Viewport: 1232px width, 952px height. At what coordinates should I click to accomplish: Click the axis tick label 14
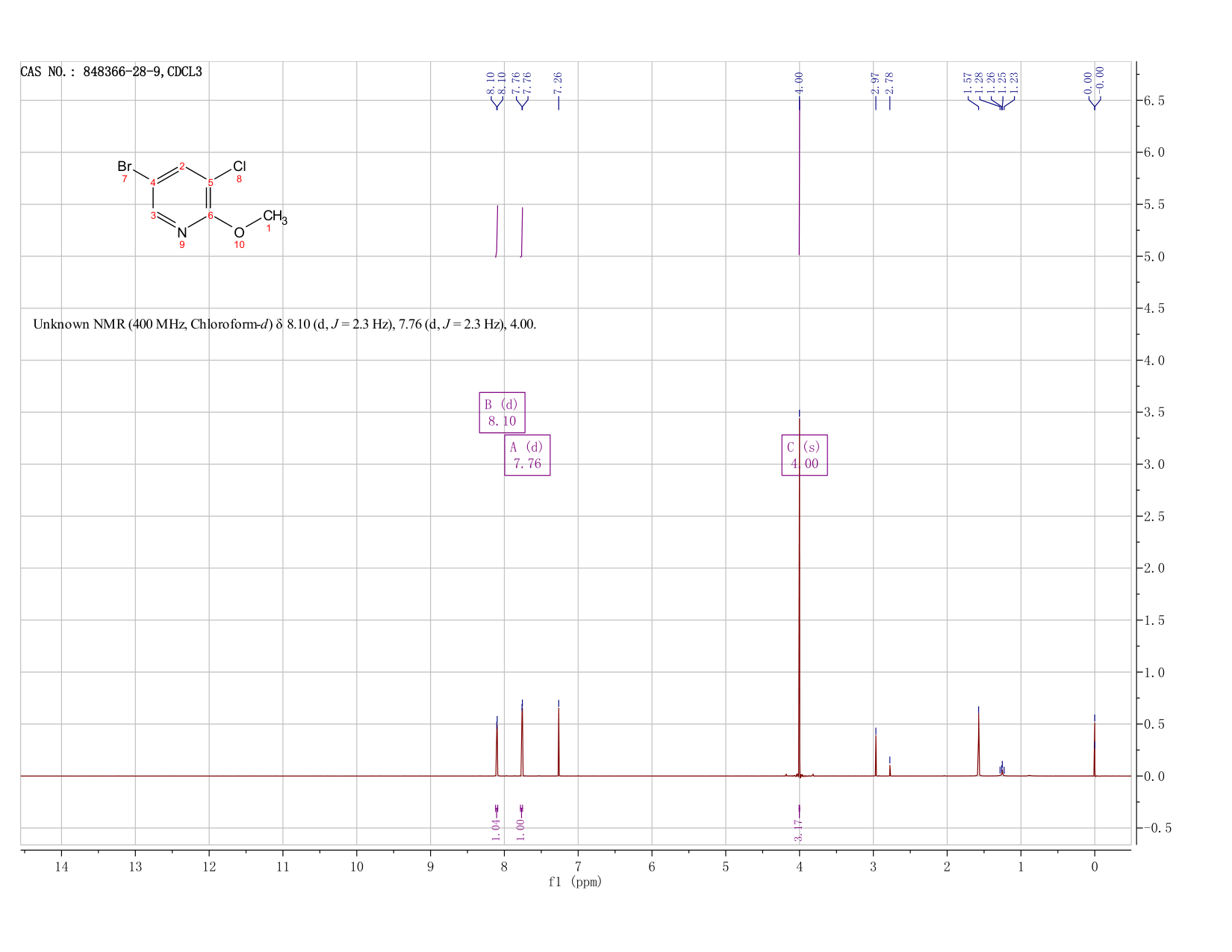coord(61,867)
